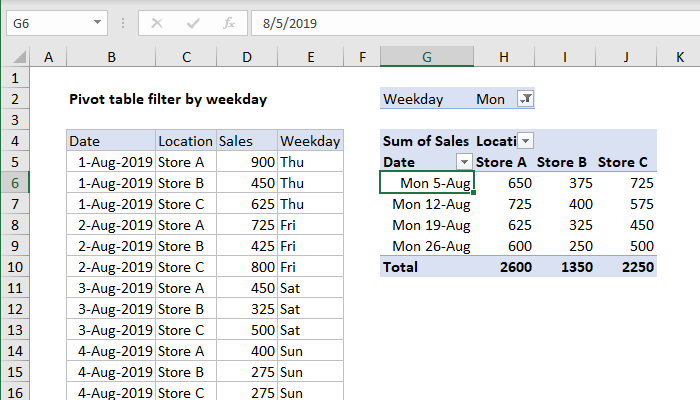This screenshot has width=700, height=400.
Task: Select row 2 header
Action: [15, 99]
